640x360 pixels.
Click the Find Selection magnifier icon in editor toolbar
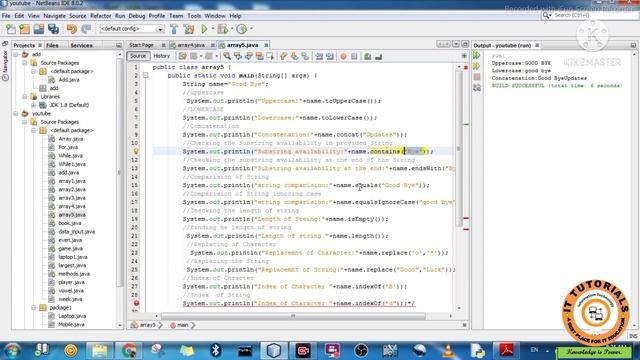(x=227, y=56)
